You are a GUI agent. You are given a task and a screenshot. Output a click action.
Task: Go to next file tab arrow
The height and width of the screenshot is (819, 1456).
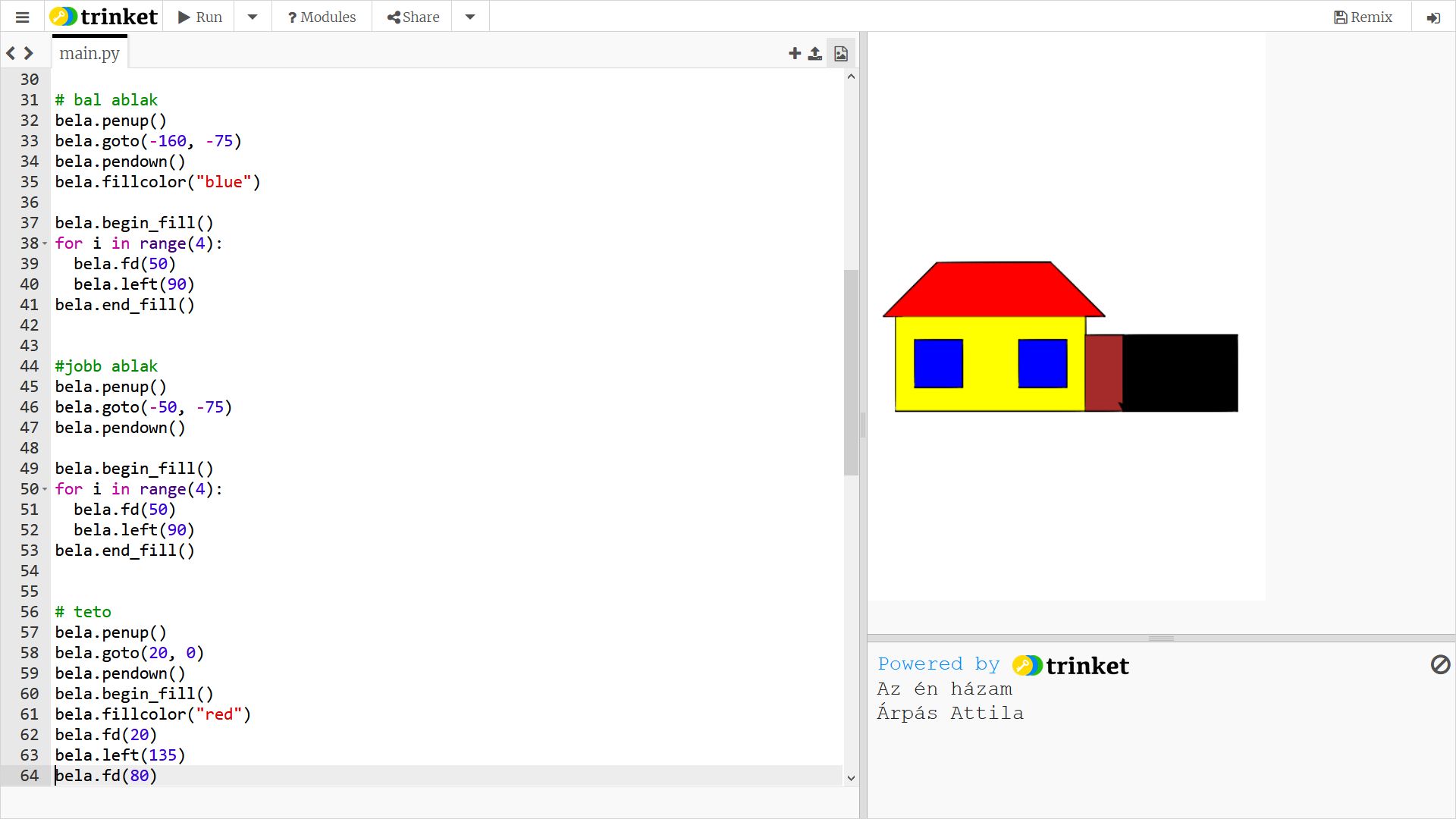click(x=29, y=53)
